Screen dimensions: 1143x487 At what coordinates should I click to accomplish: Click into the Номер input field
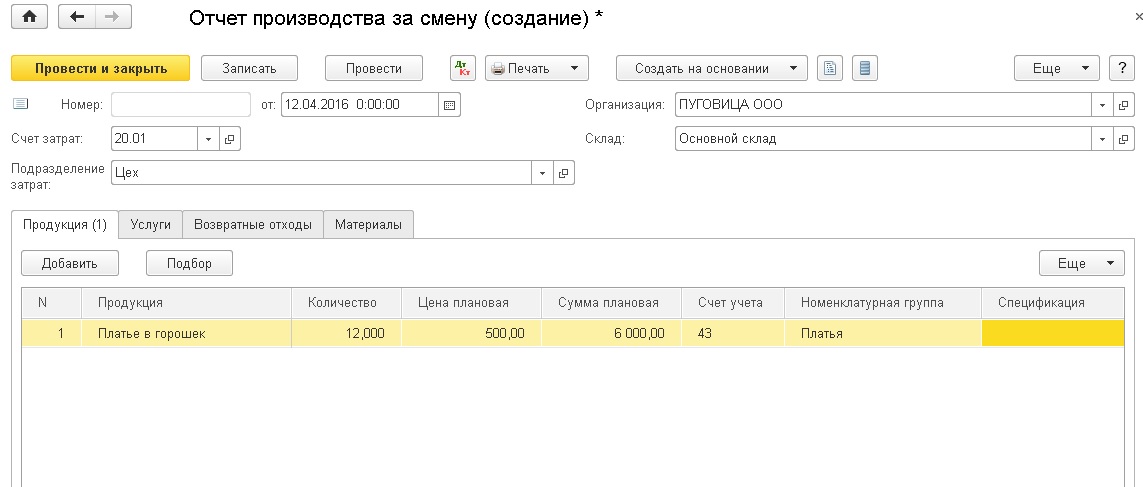[x=181, y=105]
